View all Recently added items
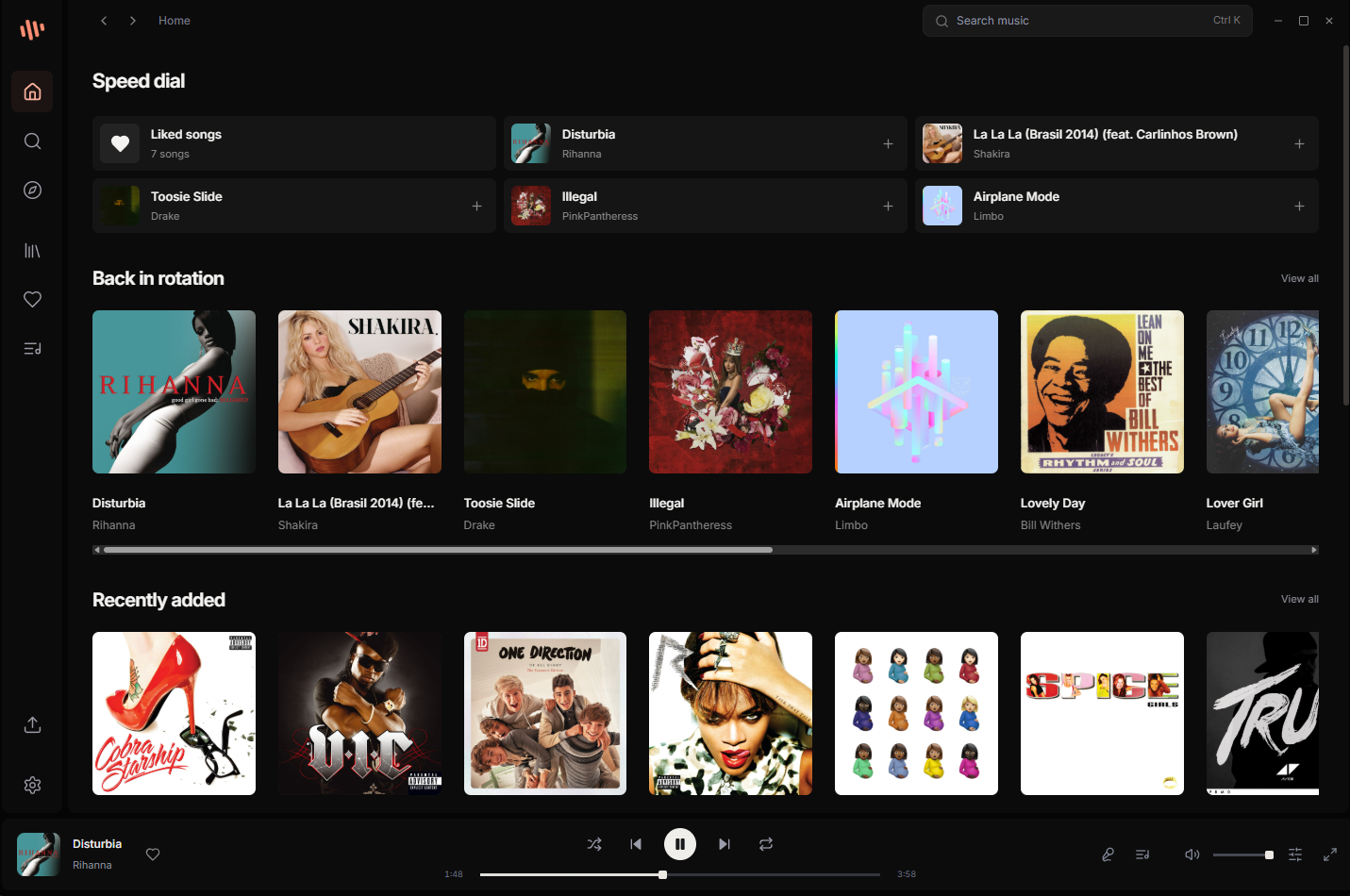 tap(1299, 599)
